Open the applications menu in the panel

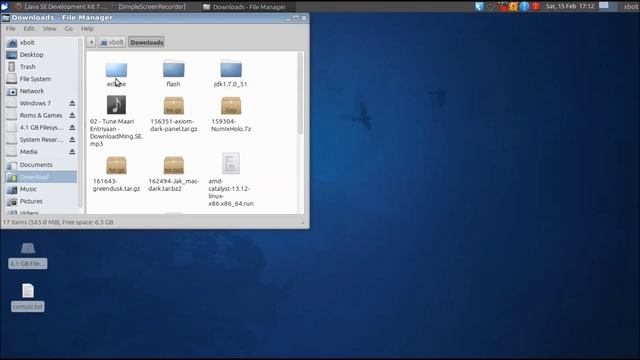(5, 7)
